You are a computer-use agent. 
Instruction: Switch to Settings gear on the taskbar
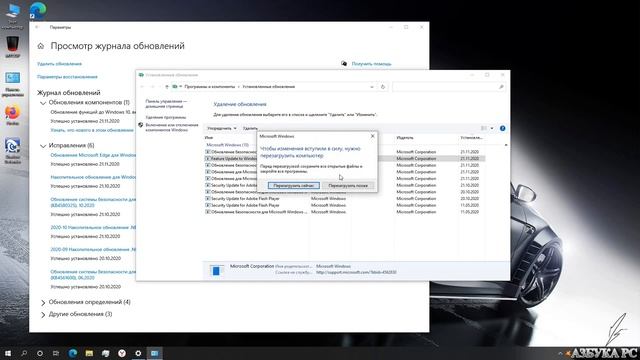tap(138, 353)
